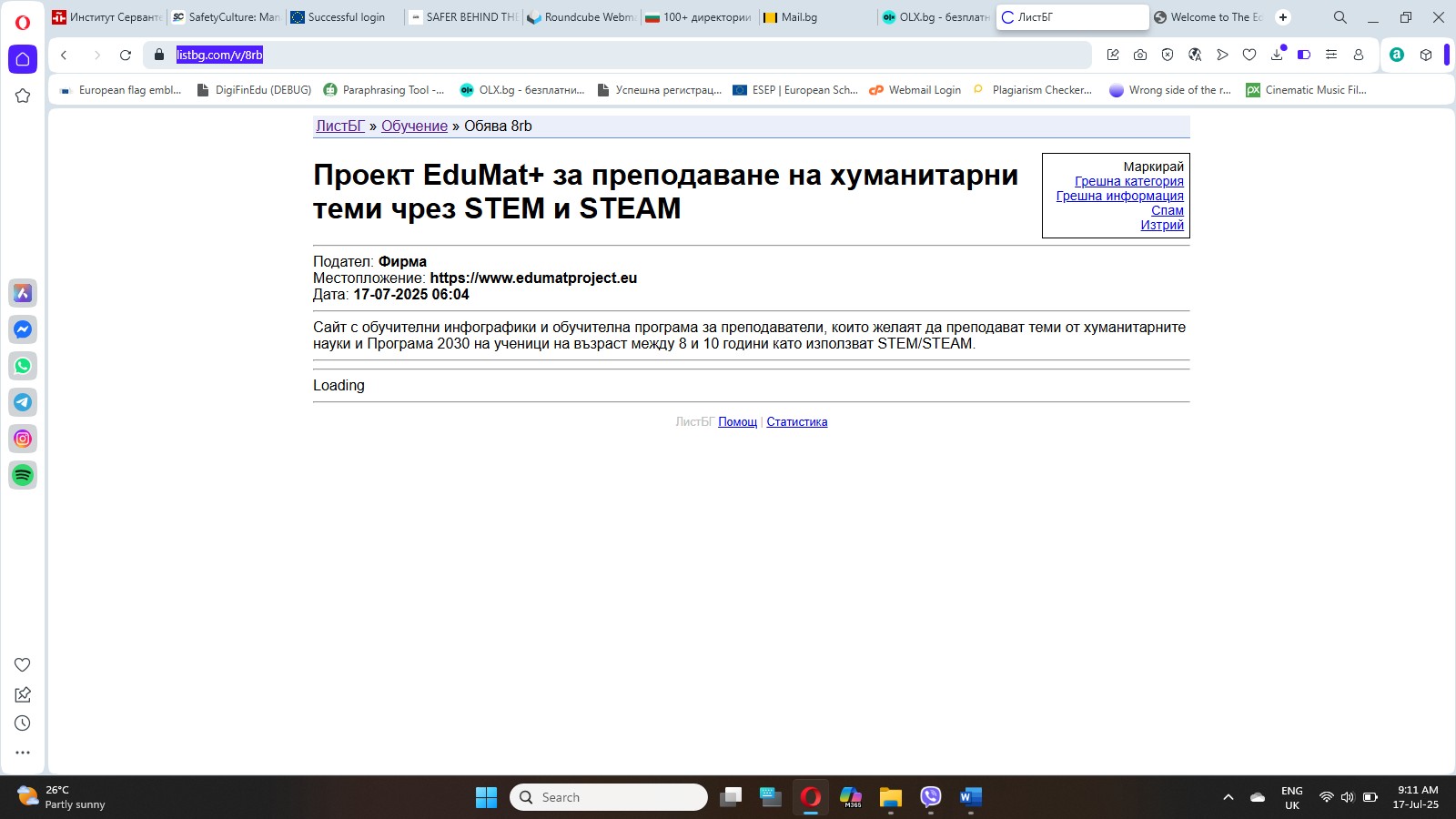Open sidebar history clock icon

tap(23, 723)
